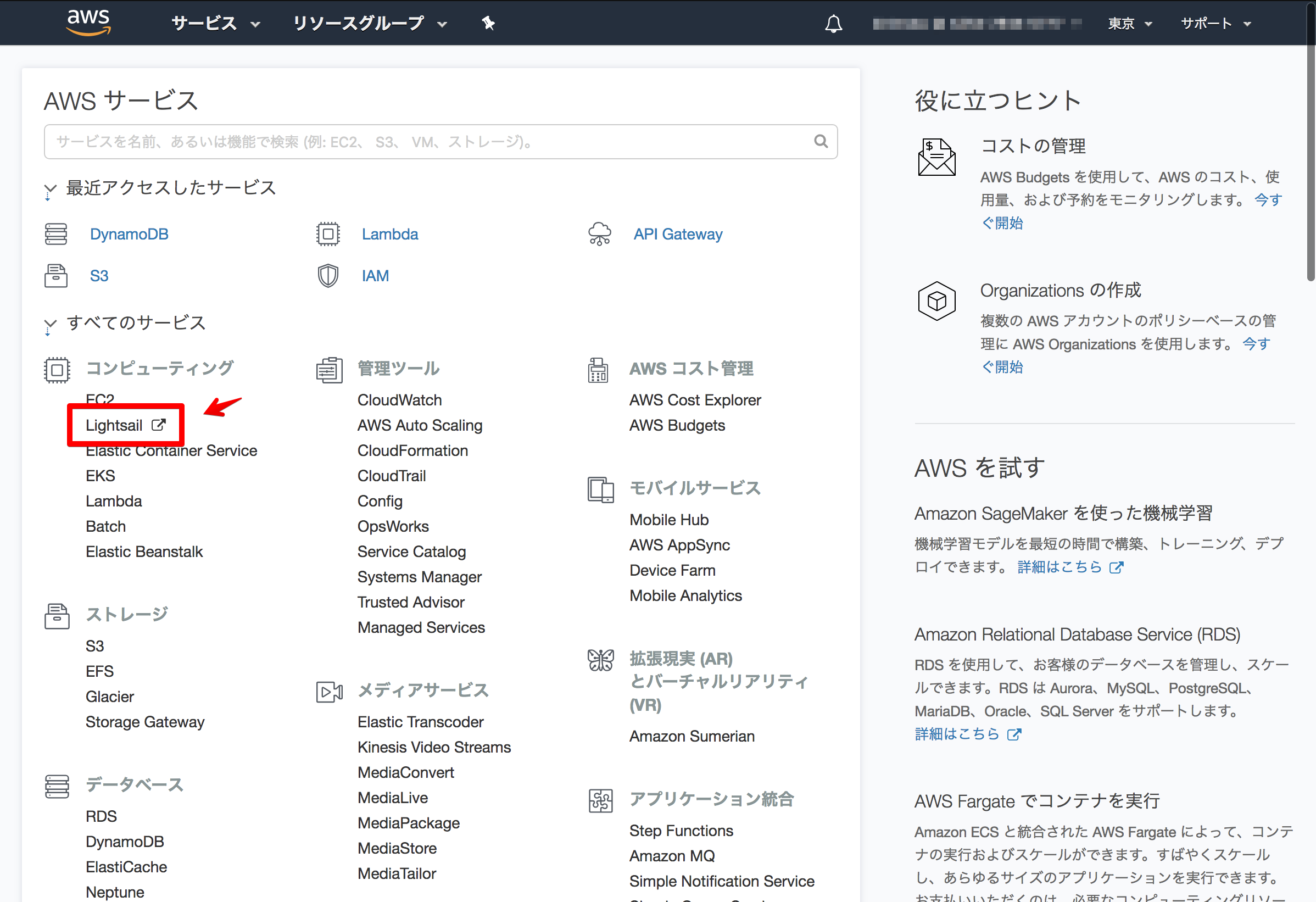Collapse the すべてのサービス section

(x=51, y=324)
